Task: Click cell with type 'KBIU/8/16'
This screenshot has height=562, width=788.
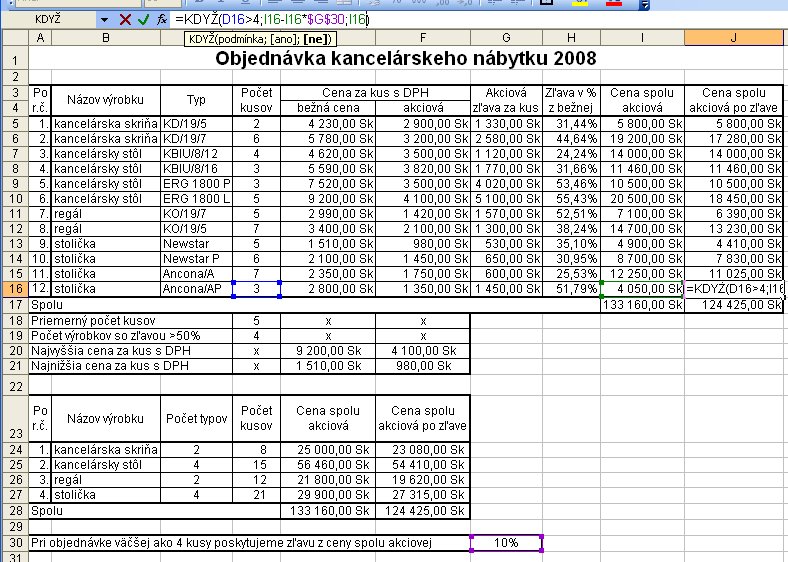Action: [x=196, y=169]
